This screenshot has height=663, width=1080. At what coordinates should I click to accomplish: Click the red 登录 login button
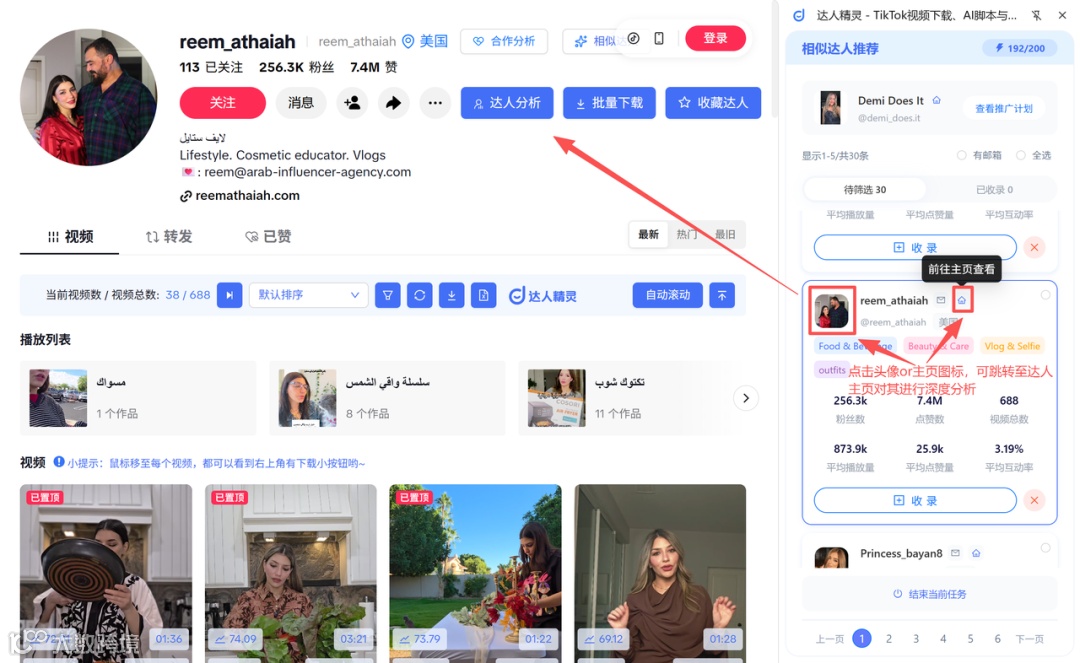716,38
